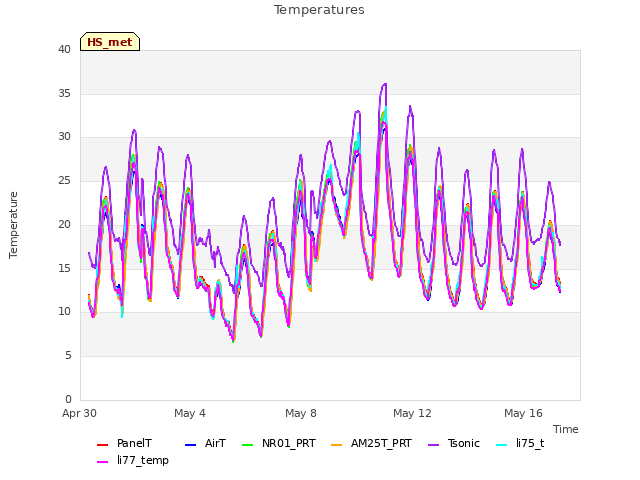Click the May 16 x-axis label

pyautogui.click(x=523, y=413)
